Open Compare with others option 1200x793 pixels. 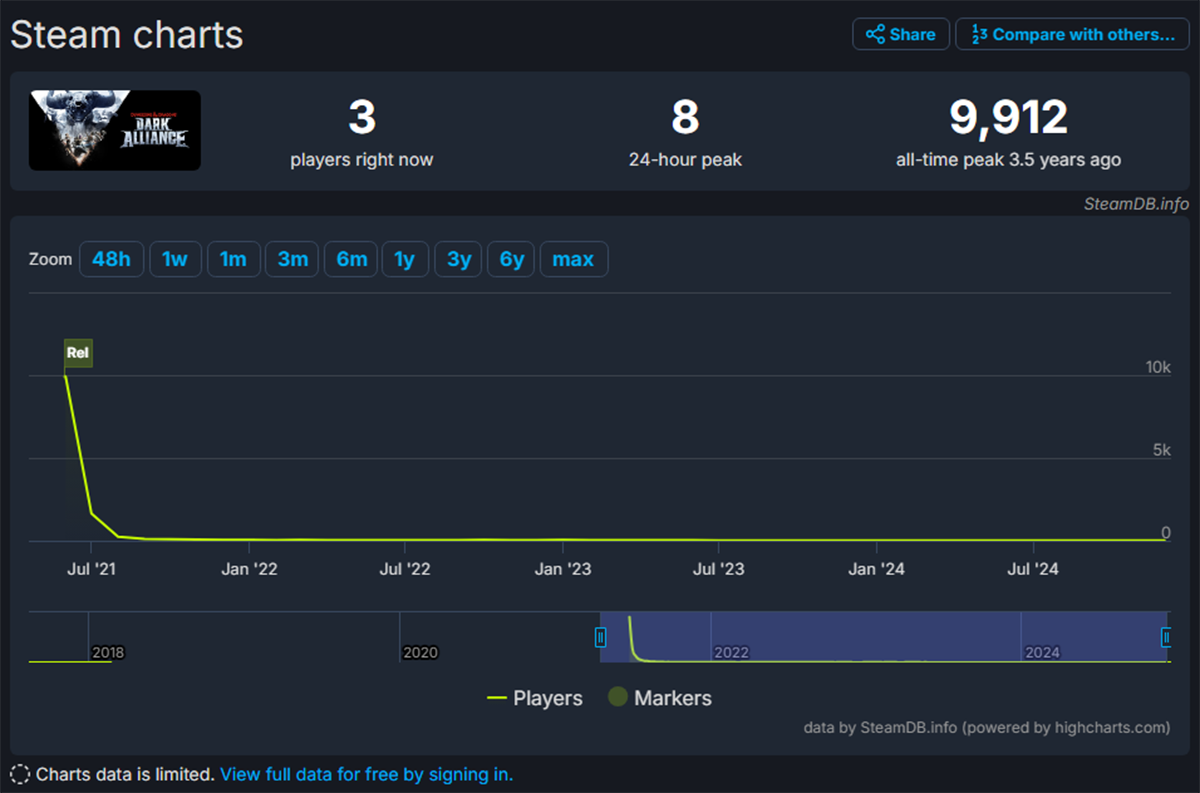1072,34
